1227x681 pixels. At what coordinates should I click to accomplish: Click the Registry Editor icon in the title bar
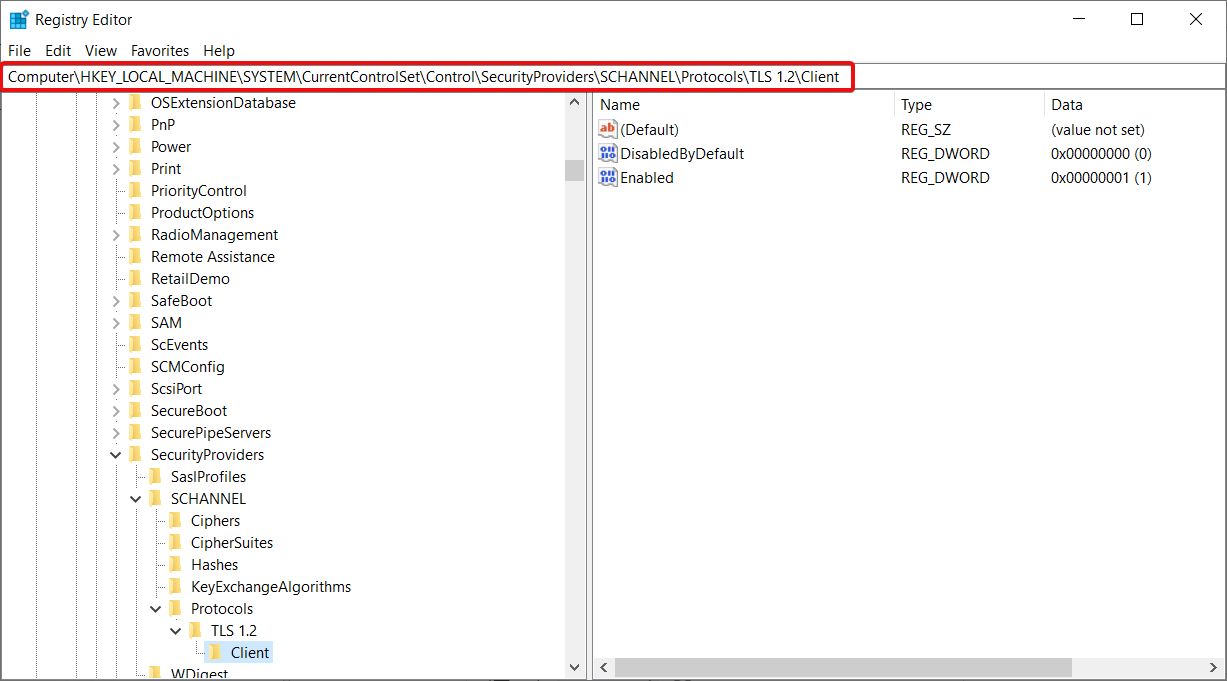point(18,18)
